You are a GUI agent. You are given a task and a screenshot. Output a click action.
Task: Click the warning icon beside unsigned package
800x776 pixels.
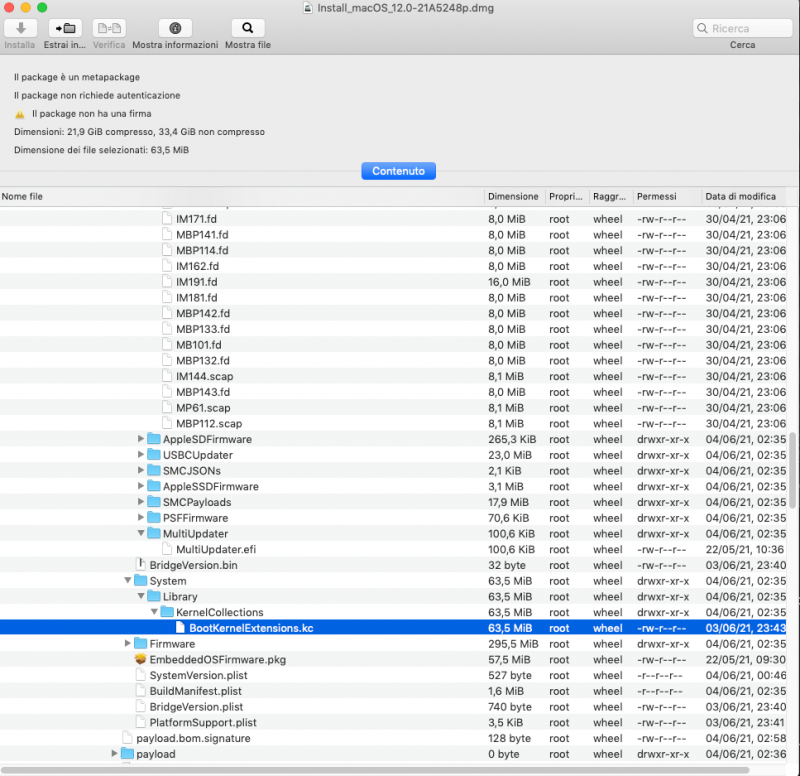pyautogui.click(x=19, y=114)
